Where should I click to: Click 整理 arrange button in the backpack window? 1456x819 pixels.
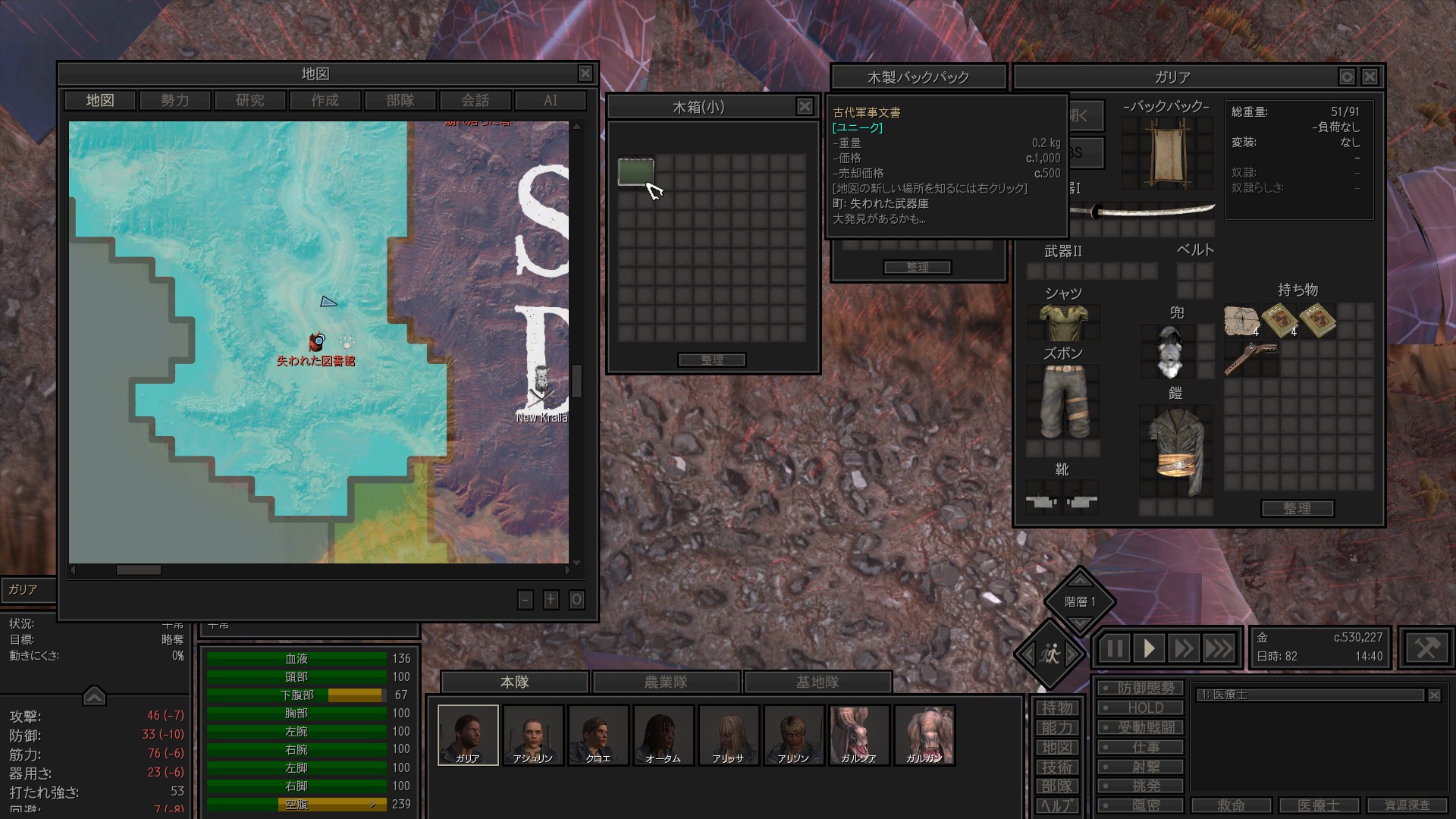pyautogui.click(x=918, y=267)
